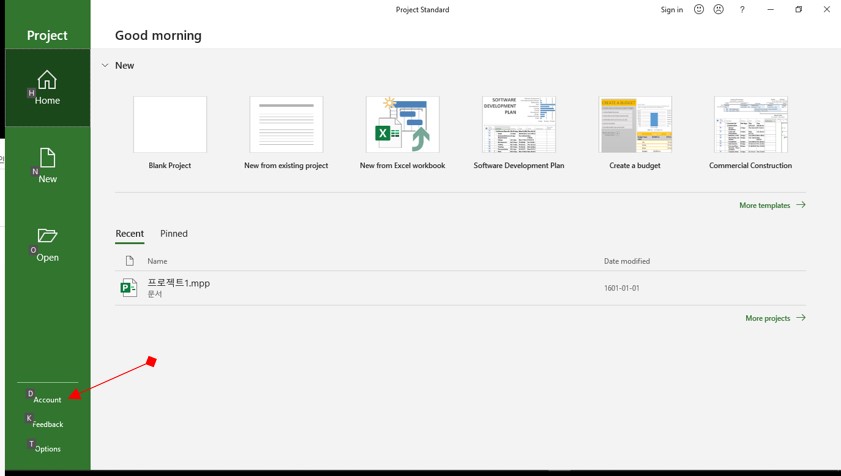The width and height of the screenshot is (841, 476).
Task: Choose New from Excel workbook template
Action: point(402,133)
